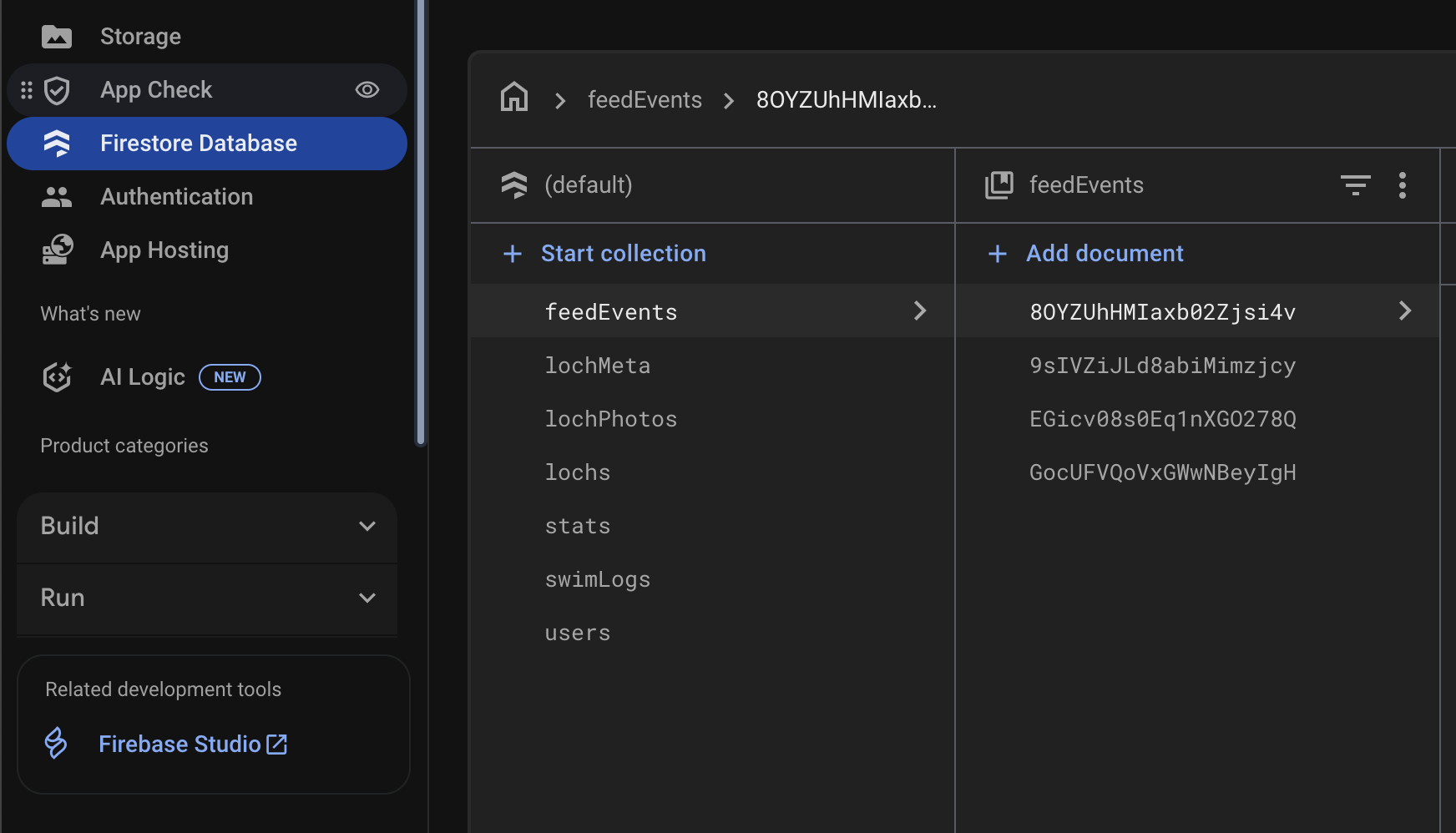The width and height of the screenshot is (1456, 833).
Task: Select document 8OYZUhHMIaxb02Zjsi4v
Action: 1198,310
